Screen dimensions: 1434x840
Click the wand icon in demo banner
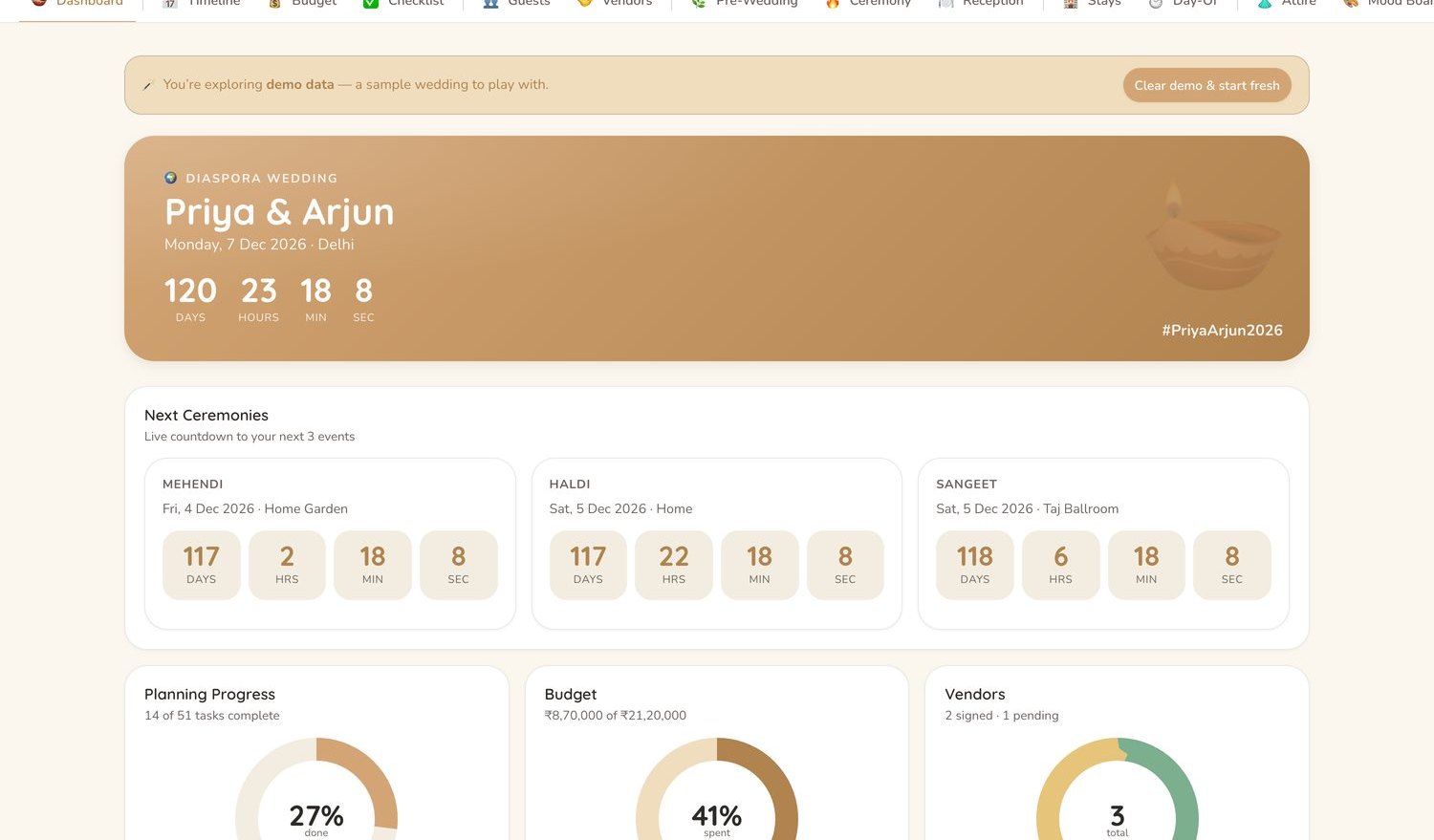(x=148, y=85)
